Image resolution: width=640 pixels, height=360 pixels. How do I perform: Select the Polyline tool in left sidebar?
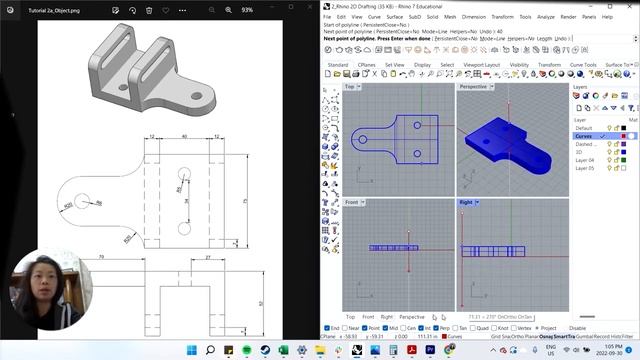[326, 100]
